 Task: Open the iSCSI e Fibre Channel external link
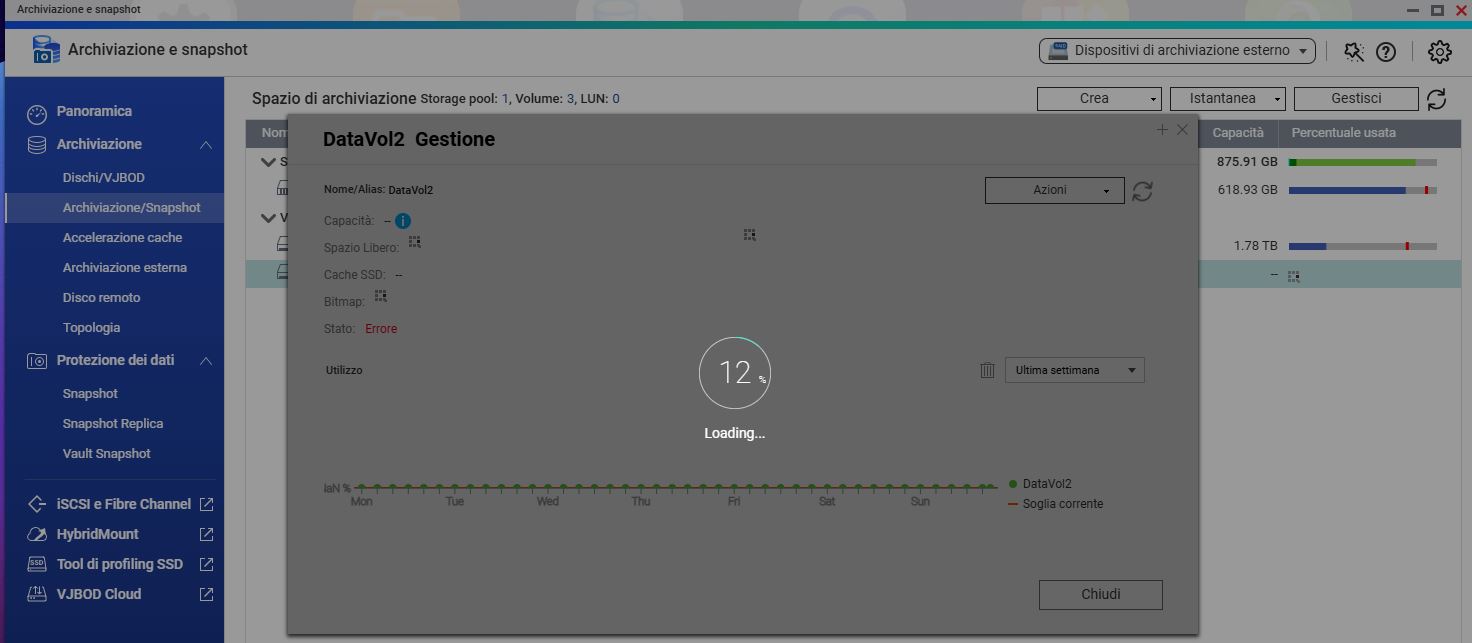[206, 504]
